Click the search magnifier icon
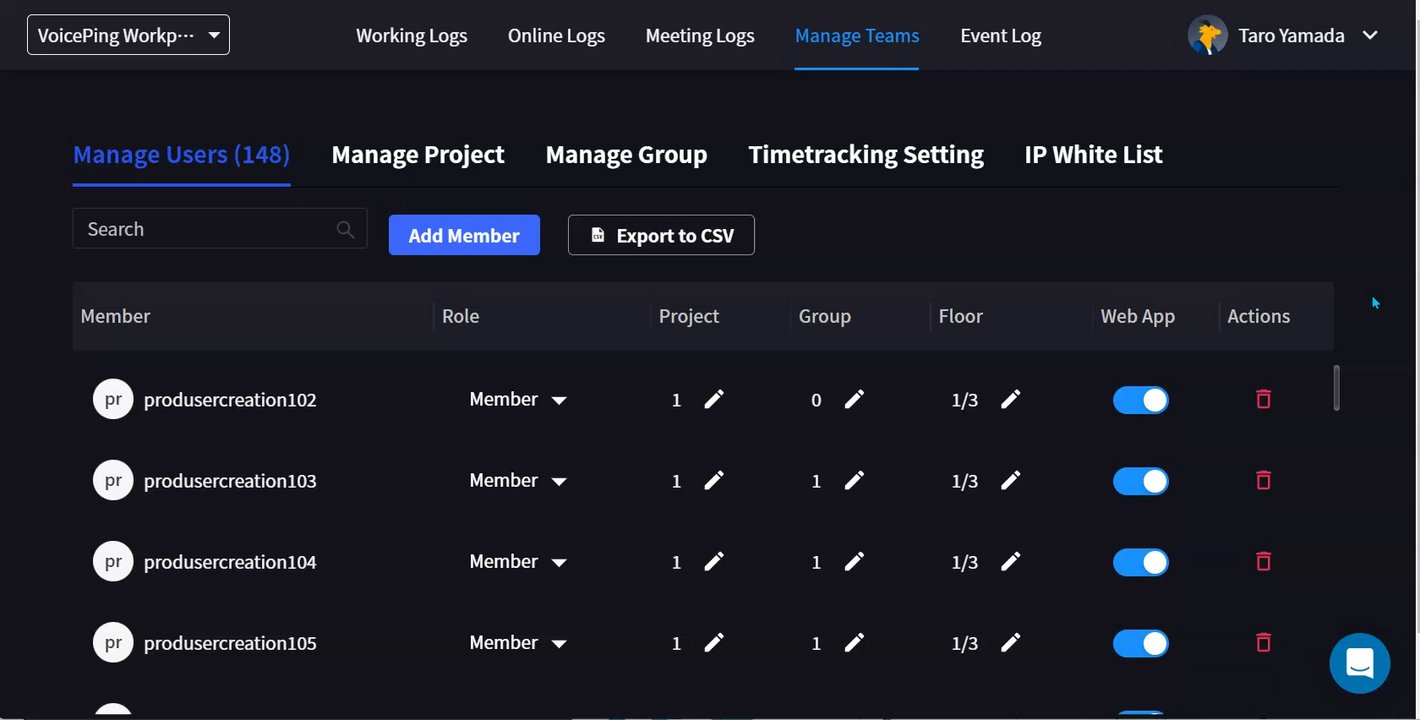This screenshot has height=720, width=1420. coord(345,229)
